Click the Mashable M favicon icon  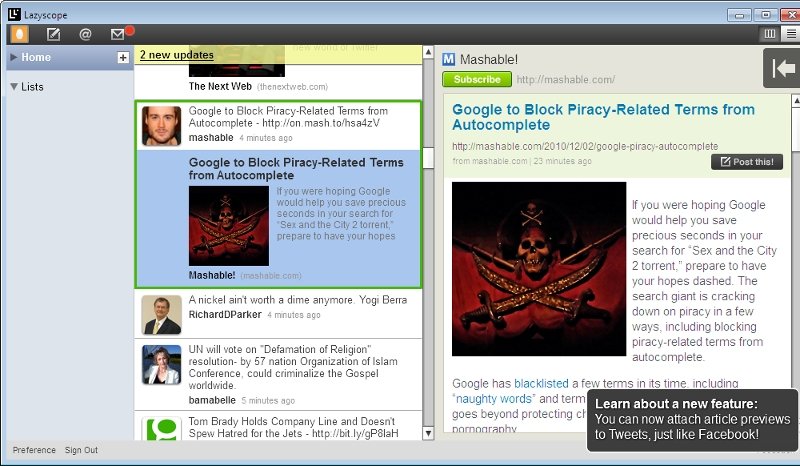(448, 60)
